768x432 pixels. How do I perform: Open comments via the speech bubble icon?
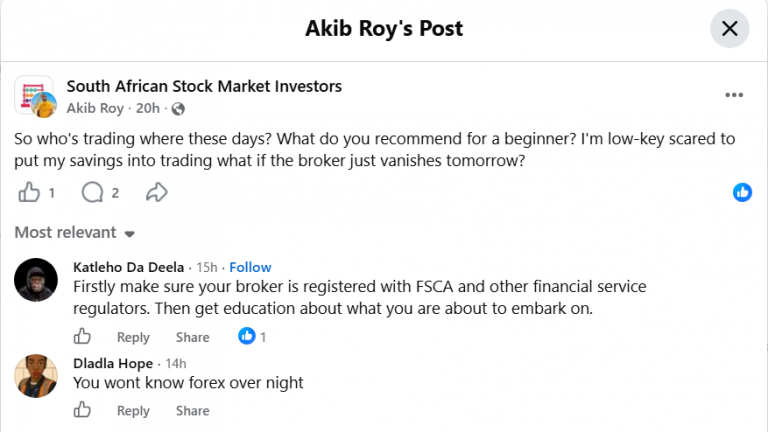pos(92,192)
